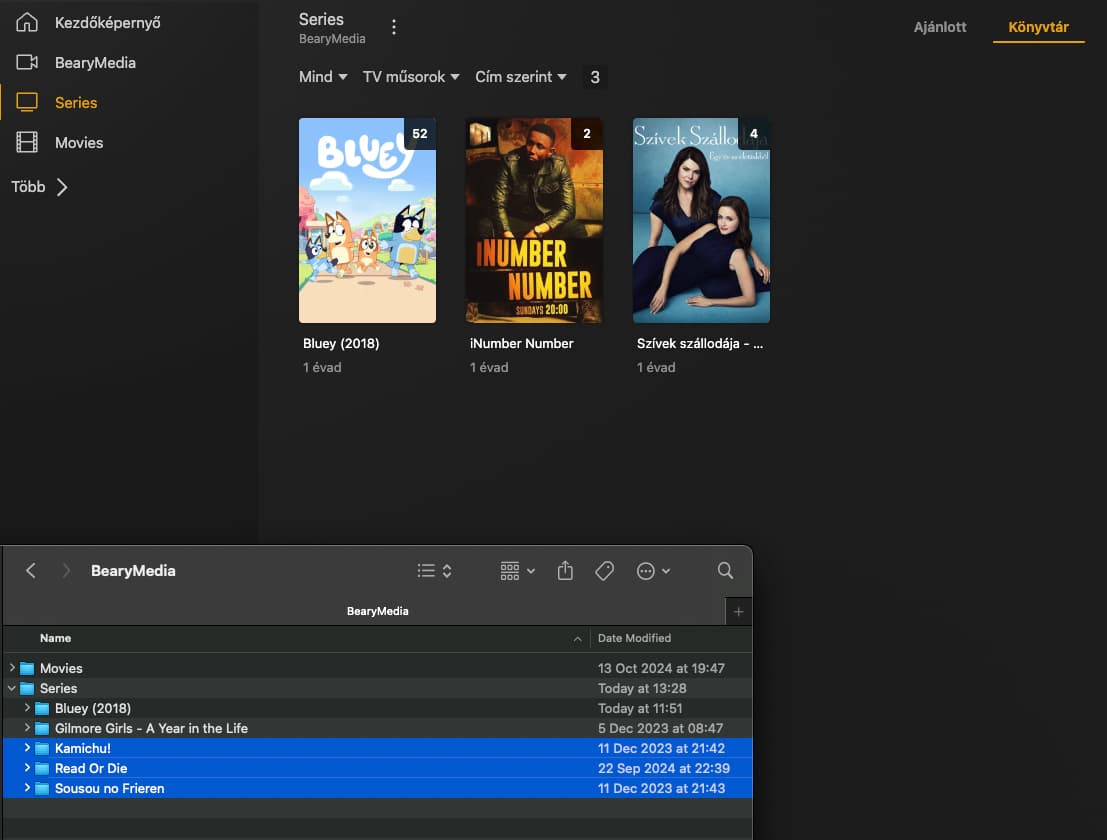The image size is (1107, 840).
Task: Click the BearyMedia camera icon in sidebar
Action: pyautogui.click(x=27, y=62)
